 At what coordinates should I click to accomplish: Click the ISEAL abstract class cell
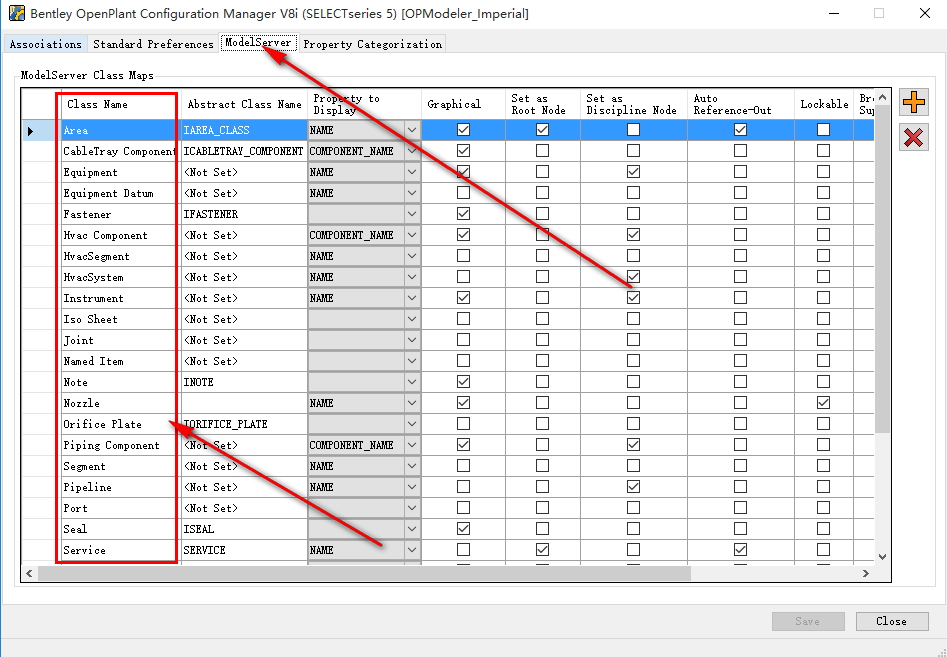244,529
